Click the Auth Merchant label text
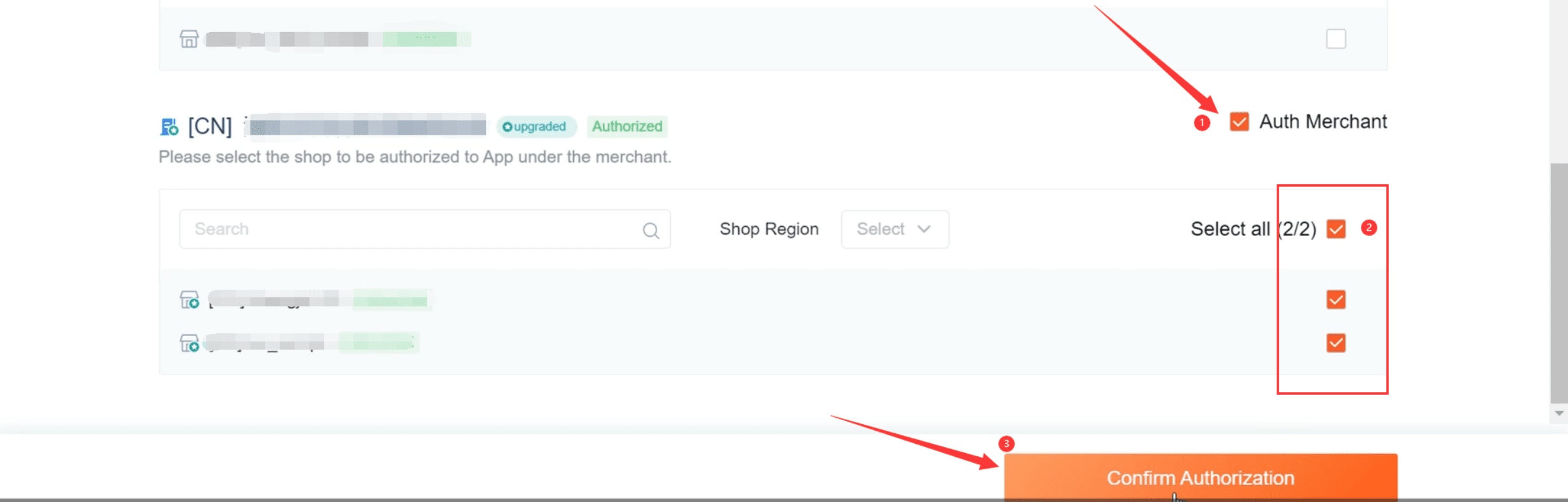The width and height of the screenshot is (1568, 502). 1323,122
